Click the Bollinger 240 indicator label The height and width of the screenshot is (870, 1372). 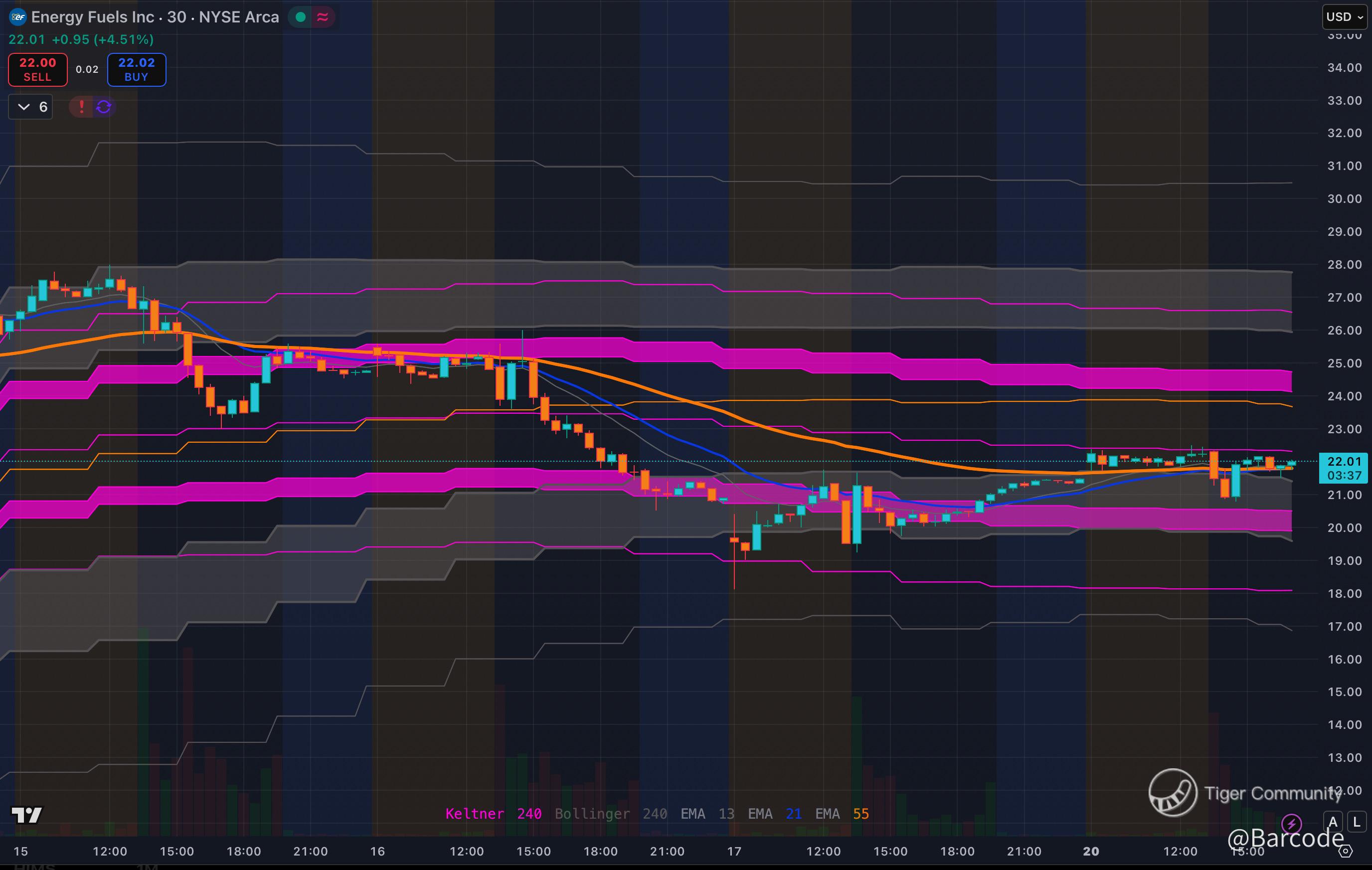(x=610, y=814)
